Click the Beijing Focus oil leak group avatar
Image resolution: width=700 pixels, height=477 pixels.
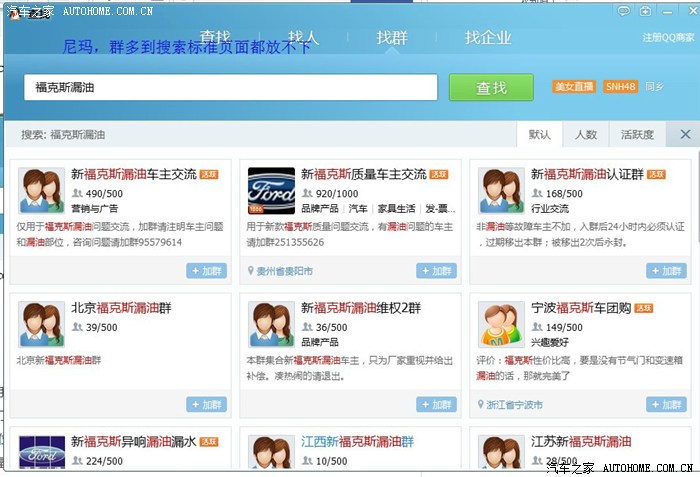[41, 324]
